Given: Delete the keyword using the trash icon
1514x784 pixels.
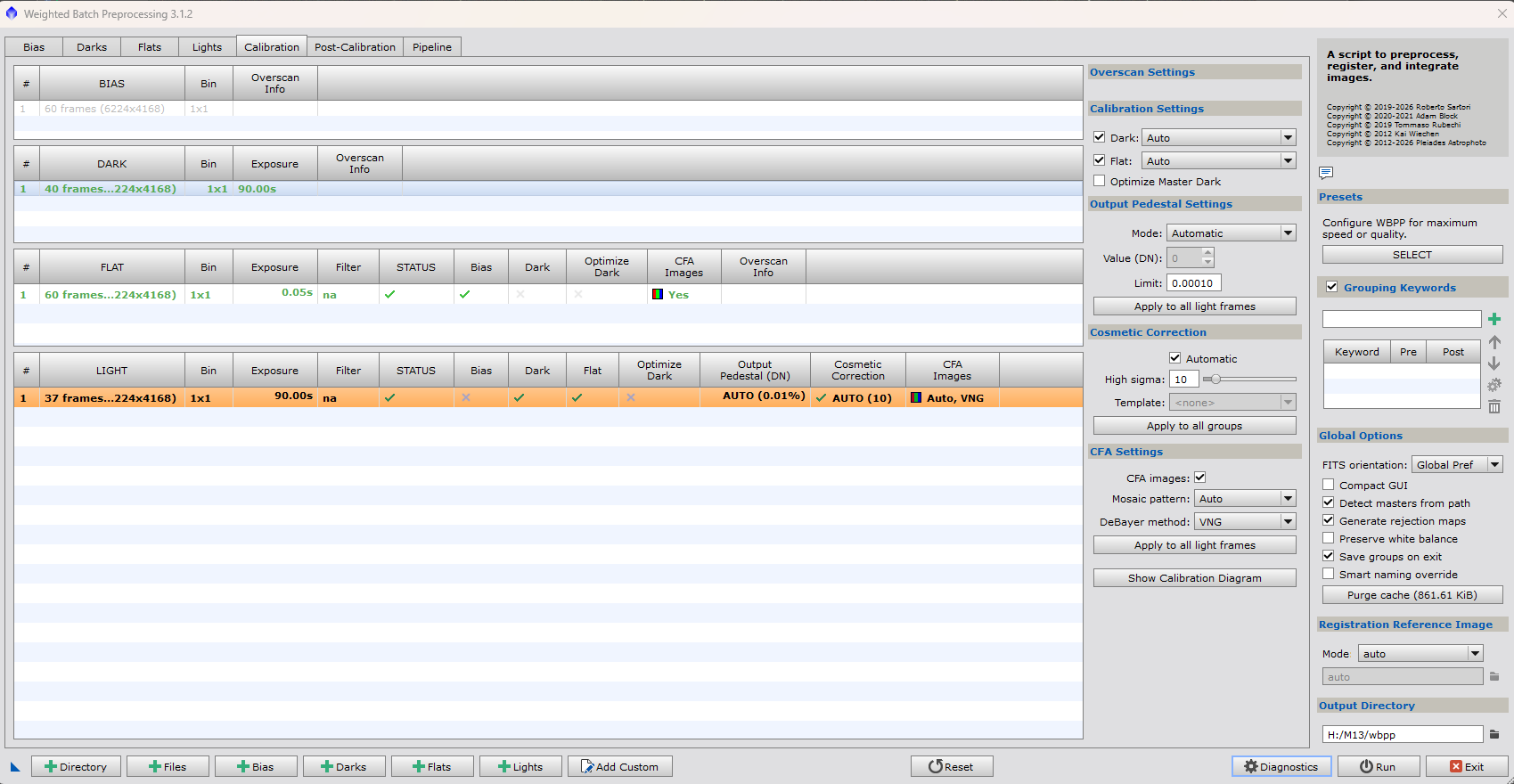Looking at the screenshot, I should pyautogui.click(x=1494, y=406).
